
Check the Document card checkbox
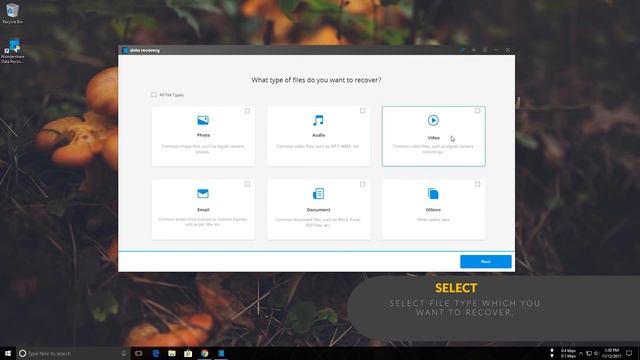tap(362, 184)
